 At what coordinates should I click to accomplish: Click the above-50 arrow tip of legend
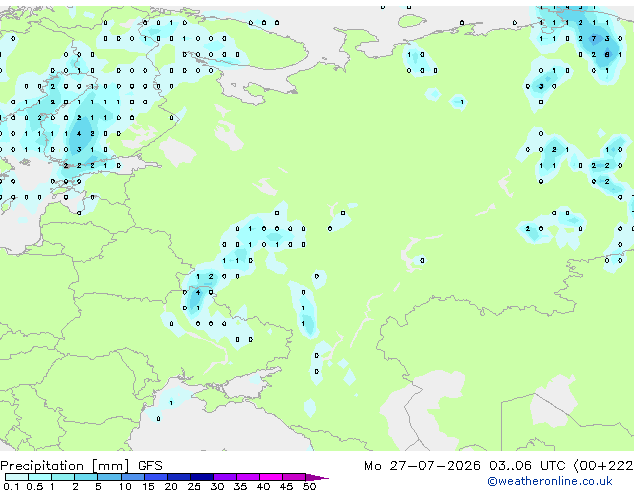pyautogui.click(x=317, y=477)
